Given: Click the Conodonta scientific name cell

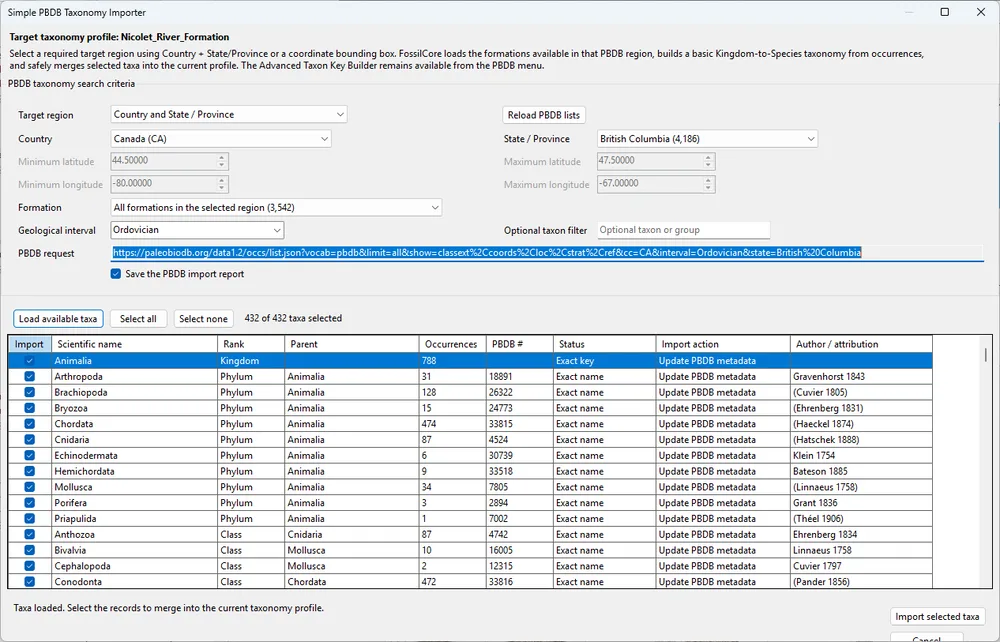Looking at the screenshot, I should [134, 581].
